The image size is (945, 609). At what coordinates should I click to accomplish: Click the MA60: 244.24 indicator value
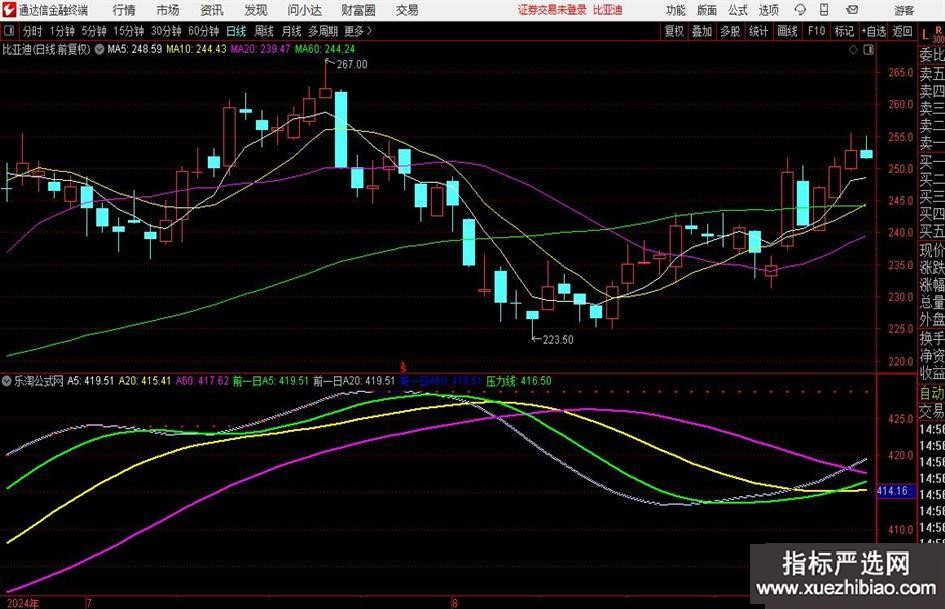click(325, 49)
